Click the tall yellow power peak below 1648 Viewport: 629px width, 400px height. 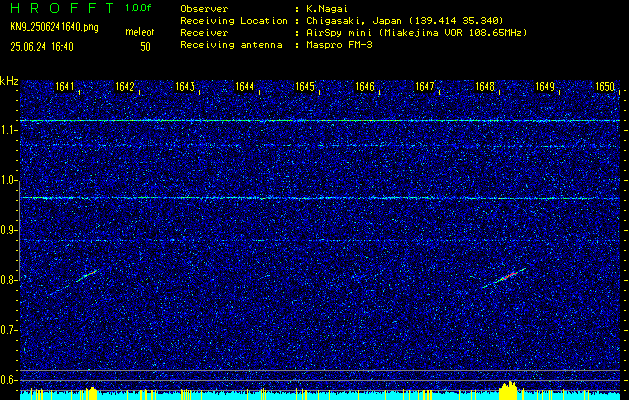pyautogui.click(x=508, y=390)
